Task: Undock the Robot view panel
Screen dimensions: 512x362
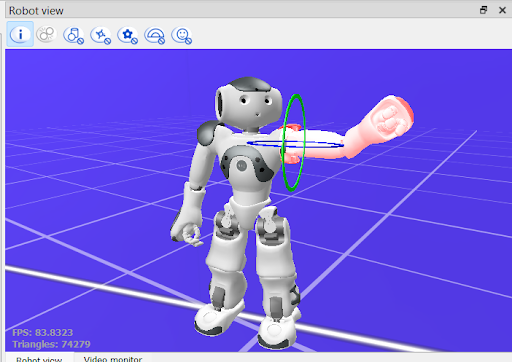Action: [483, 10]
